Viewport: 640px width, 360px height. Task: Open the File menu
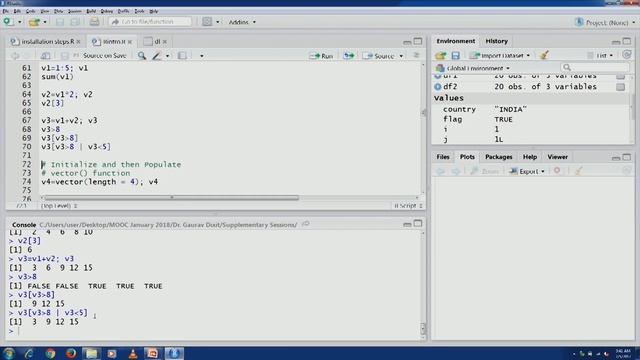pyautogui.click(x=5, y=11)
